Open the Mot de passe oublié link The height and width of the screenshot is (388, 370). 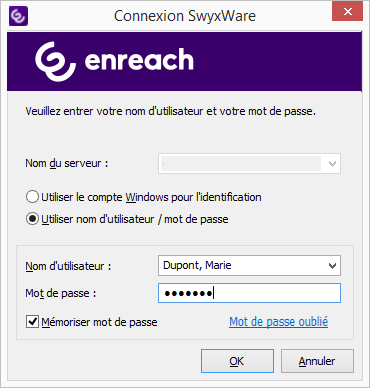coord(279,322)
